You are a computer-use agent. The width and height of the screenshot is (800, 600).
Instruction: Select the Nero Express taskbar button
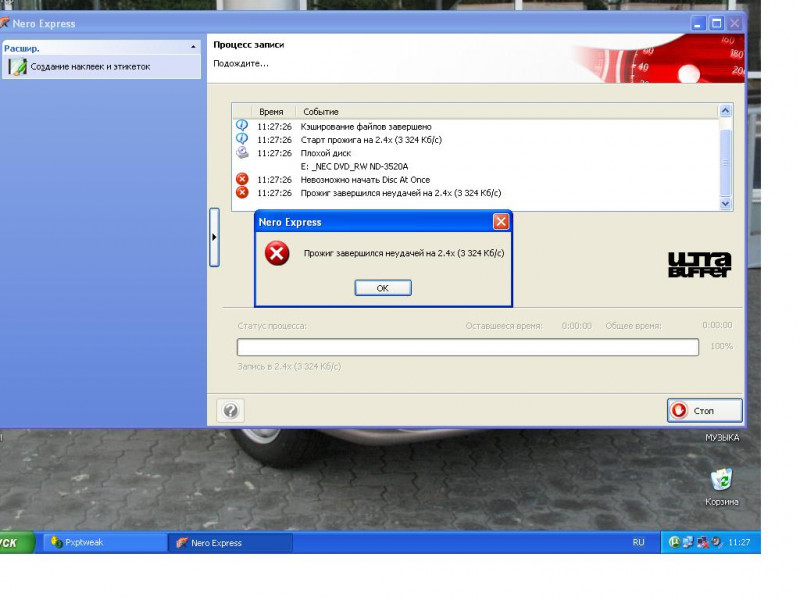(x=231, y=543)
